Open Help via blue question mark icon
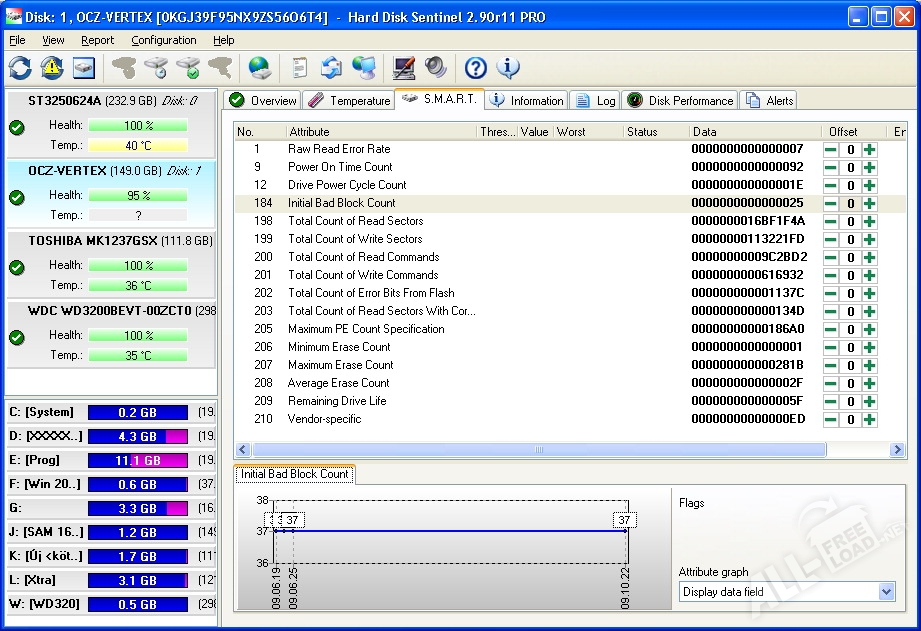Screen dimensions: 921x631 point(476,68)
